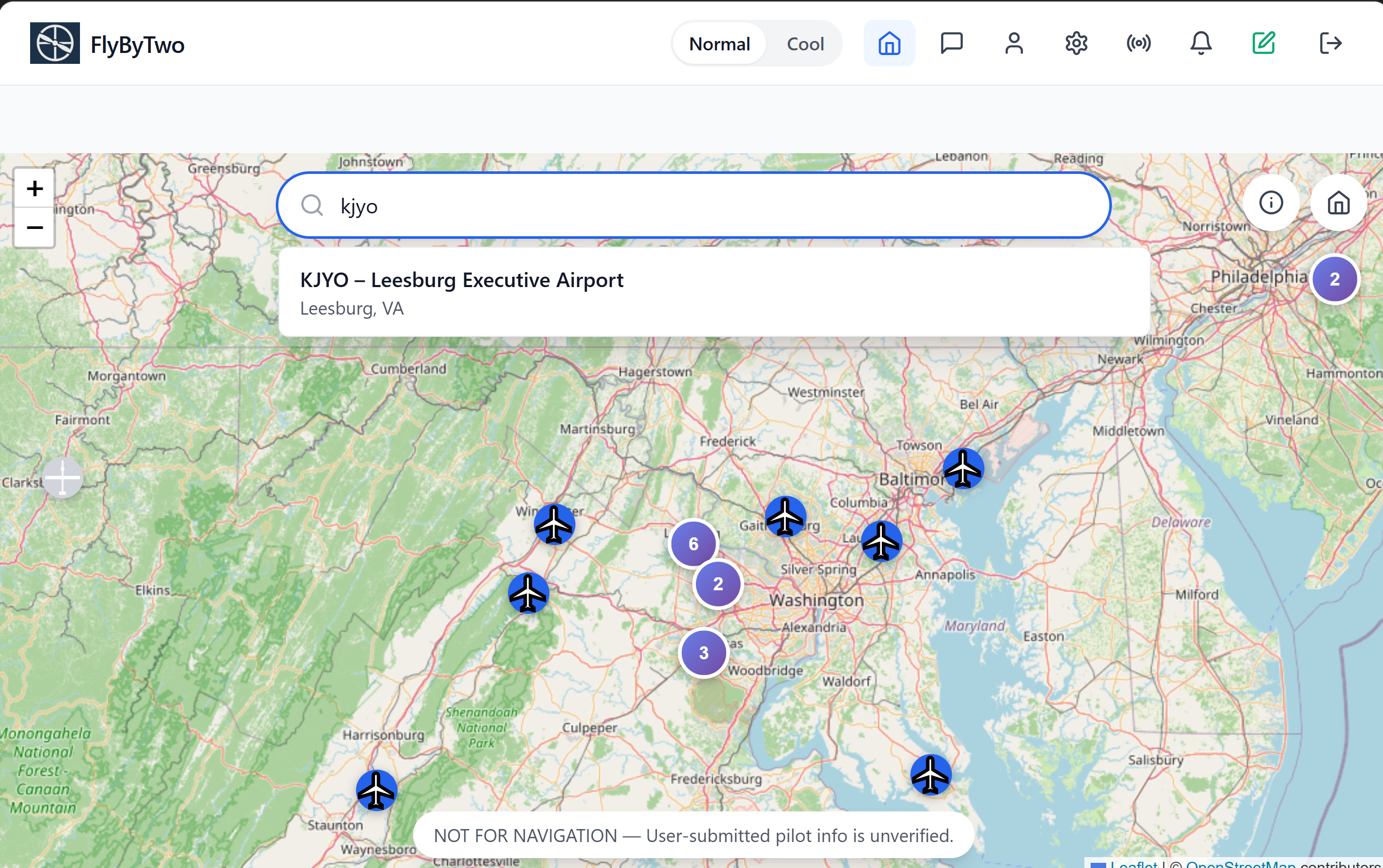Image resolution: width=1383 pixels, height=868 pixels.
Task: Switch theme to Cool mode
Action: [x=804, y=44]
